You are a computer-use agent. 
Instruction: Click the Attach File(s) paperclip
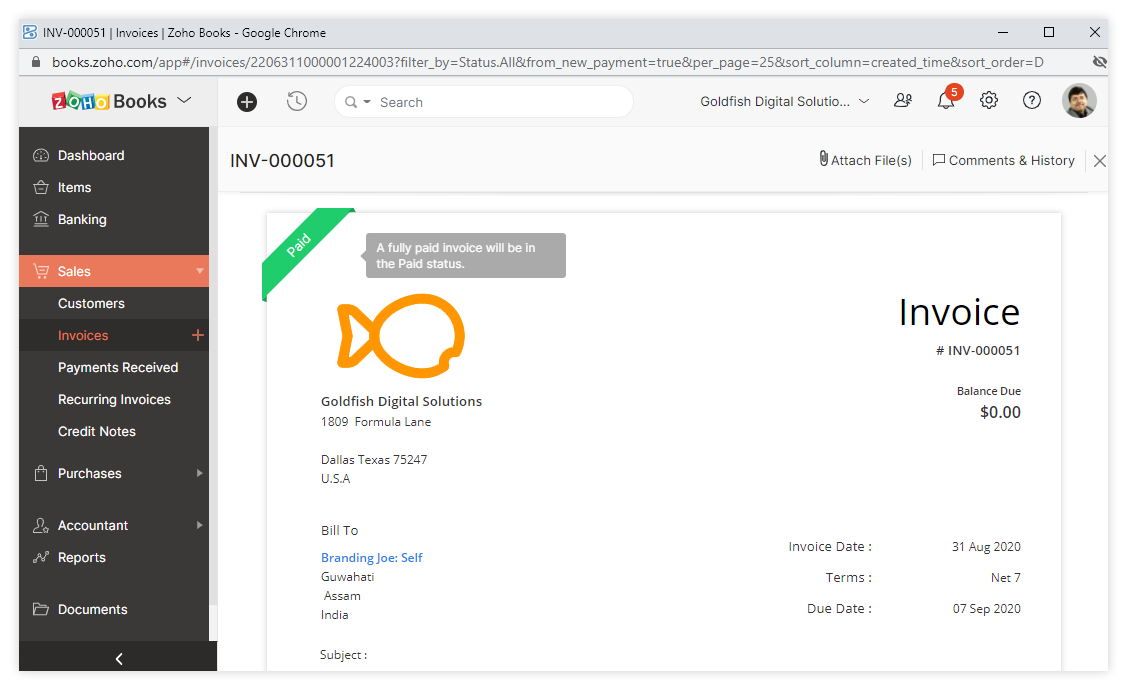click(824, 159)
